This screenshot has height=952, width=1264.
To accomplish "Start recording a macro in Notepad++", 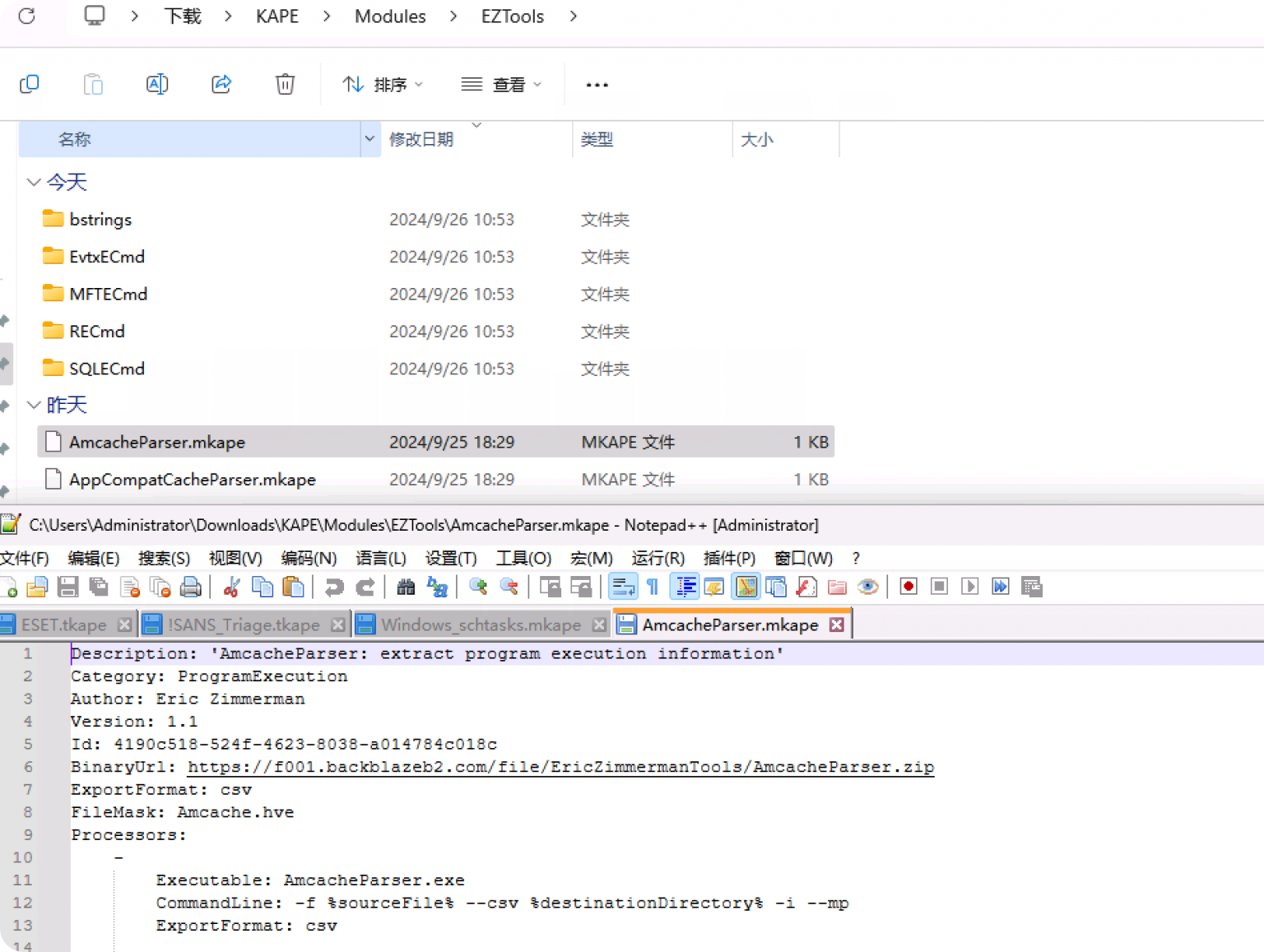I will (908, 586).
